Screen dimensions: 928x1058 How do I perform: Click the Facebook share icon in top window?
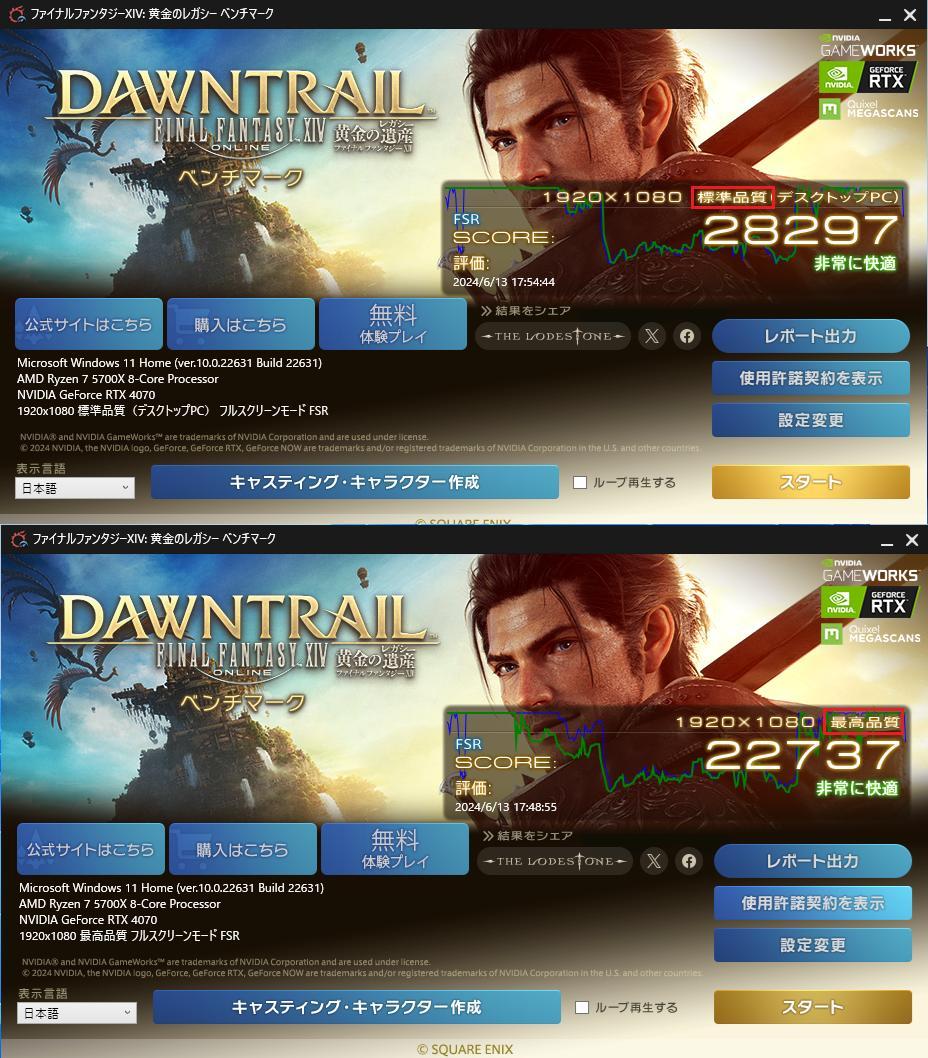[687, 336]
